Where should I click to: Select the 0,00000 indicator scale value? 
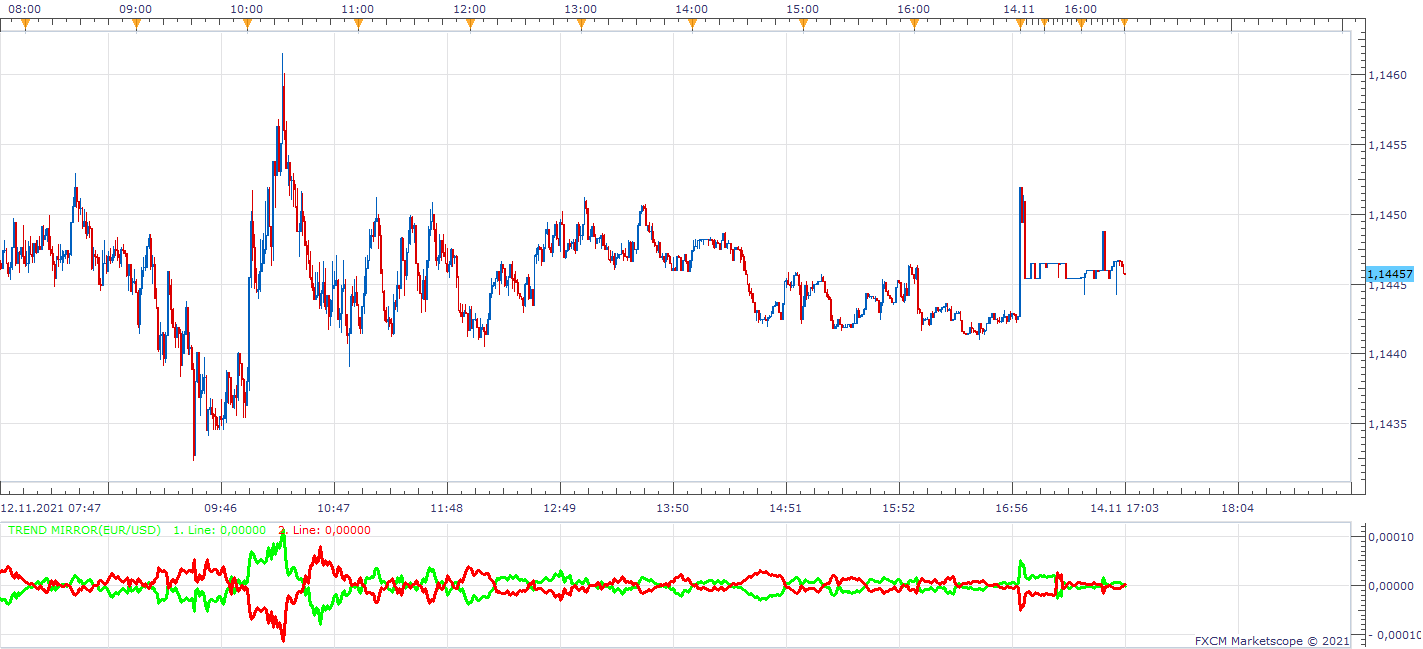coord(1390,586)
